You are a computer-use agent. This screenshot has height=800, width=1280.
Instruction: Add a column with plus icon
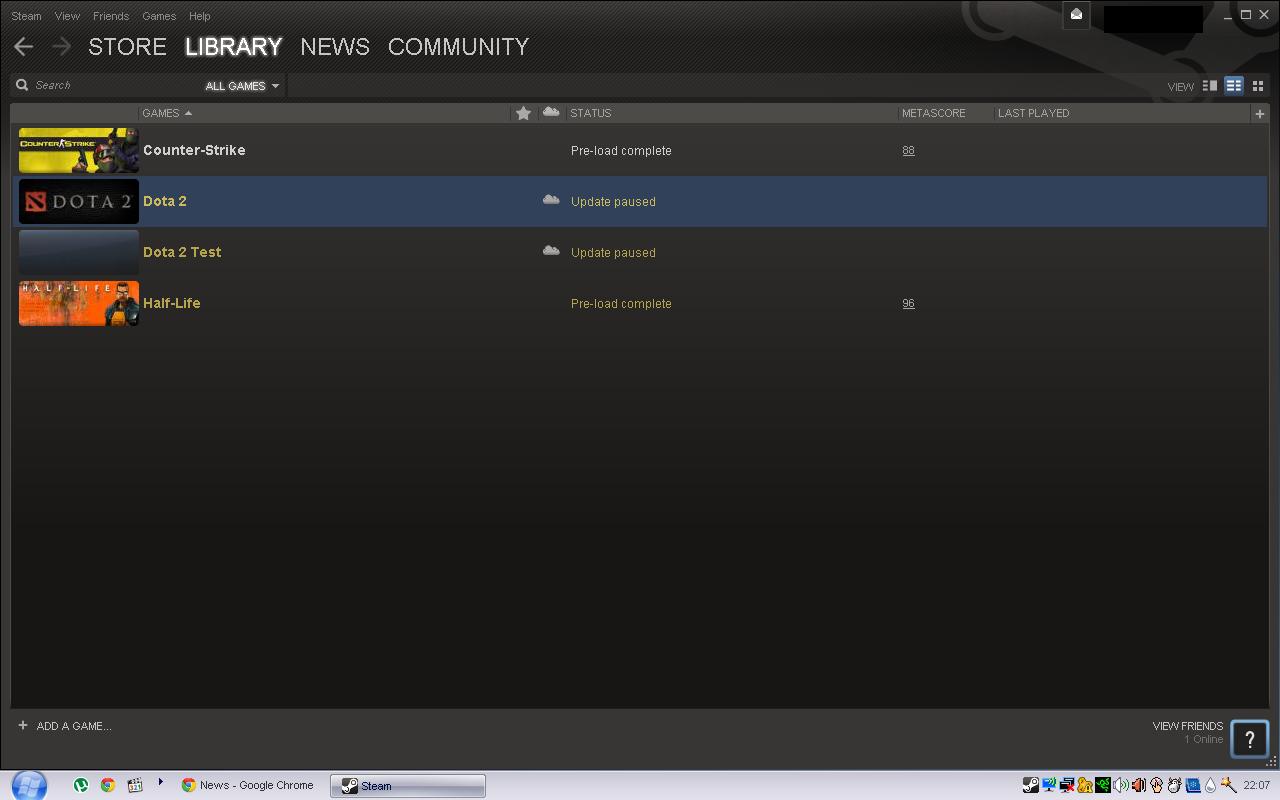click(x=1259, y=113)
